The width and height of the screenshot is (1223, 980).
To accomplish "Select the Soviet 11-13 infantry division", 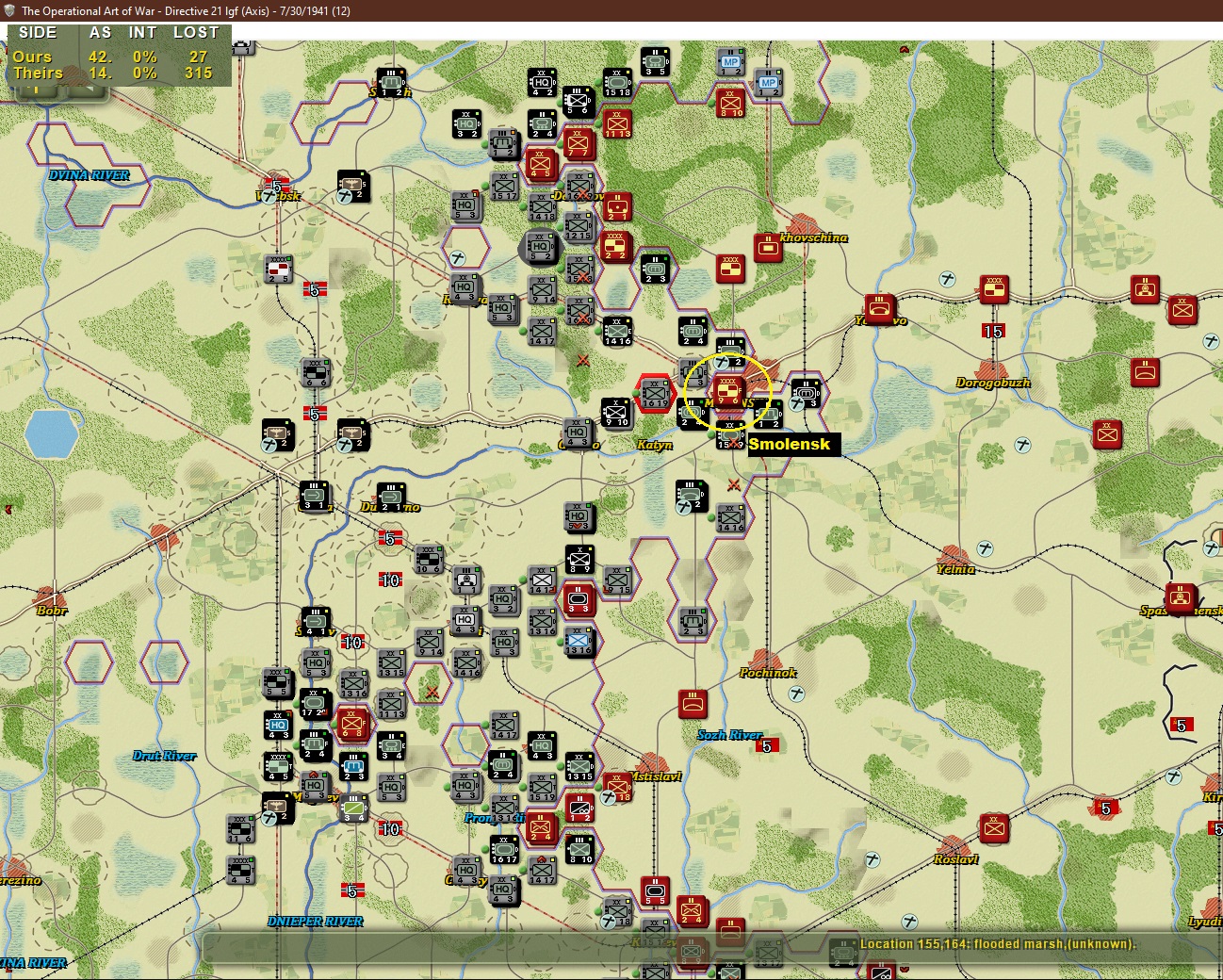I will point(617,122).
